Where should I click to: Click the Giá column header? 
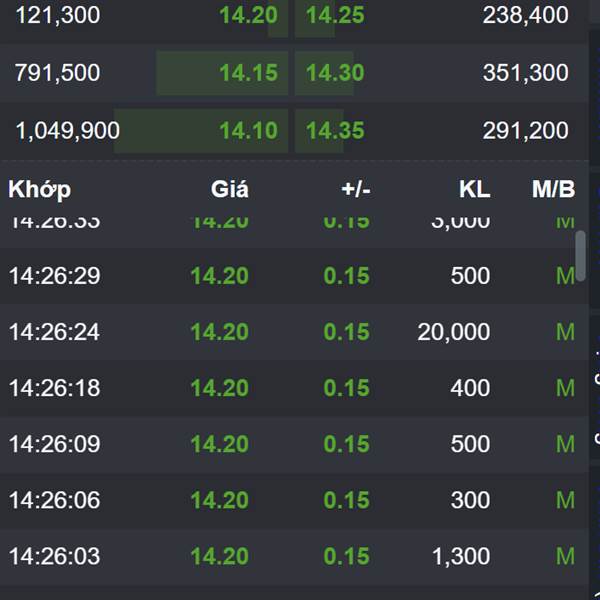tap(230, 189)
